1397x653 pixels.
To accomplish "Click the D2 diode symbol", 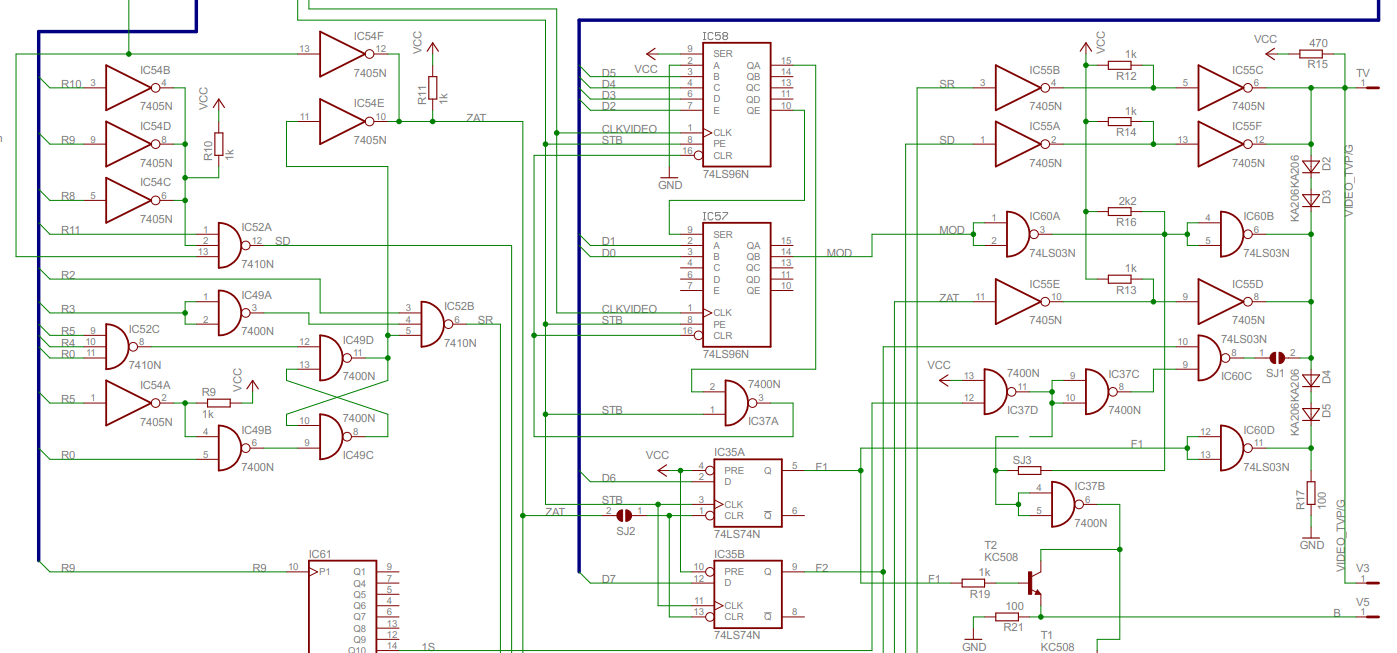I will click(x=1311, y=165).
